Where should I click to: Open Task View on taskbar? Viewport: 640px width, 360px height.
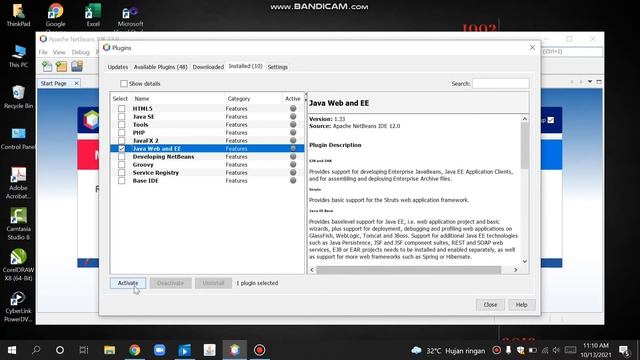click(x=84, y=350)
